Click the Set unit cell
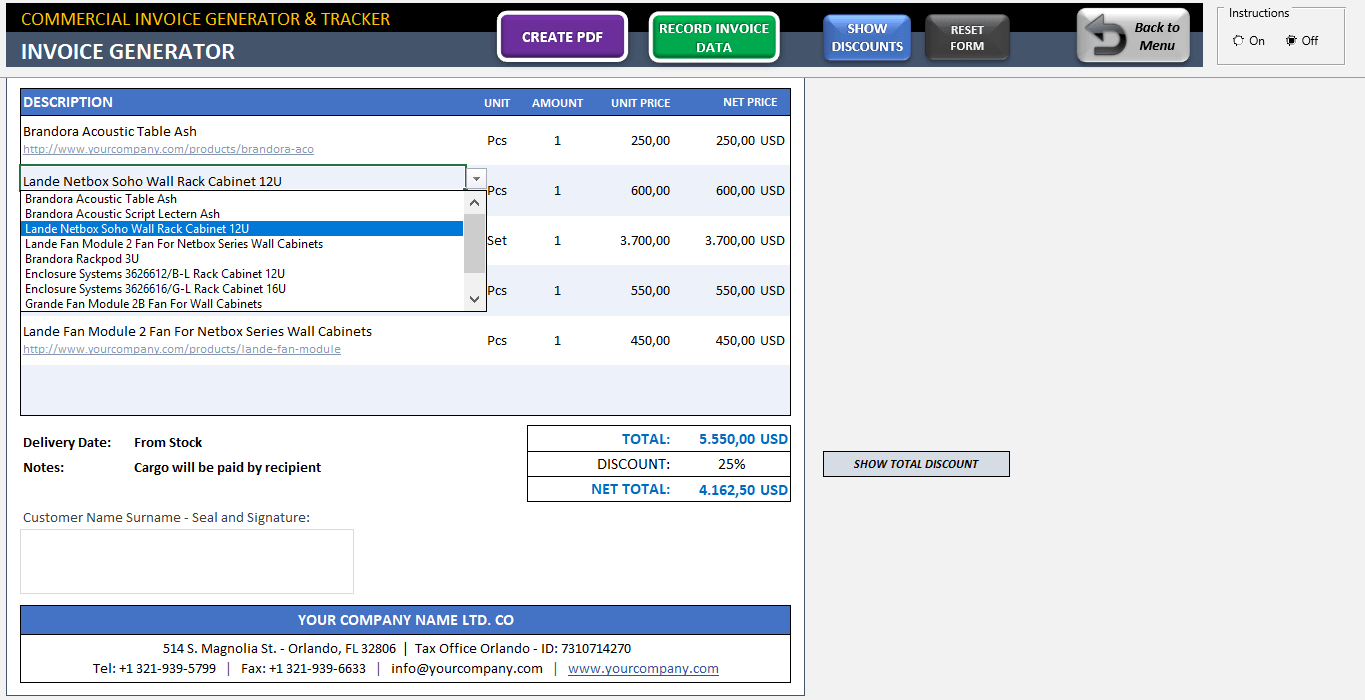The height and width of the screenshot is (700, 1365). point(497,240)
